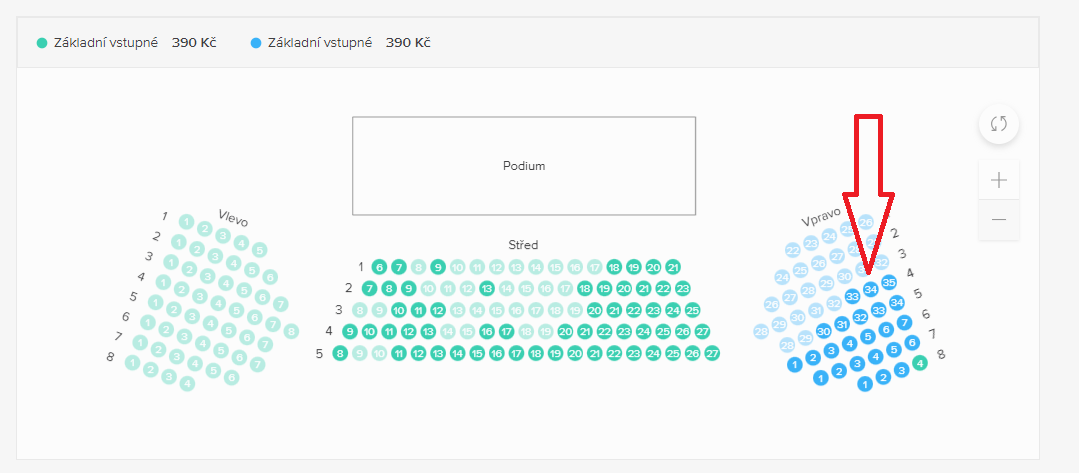Click the blue legend dot for Základní vstupné
This screenshot has width=1079, height=473.
click(x=256, y=43)
